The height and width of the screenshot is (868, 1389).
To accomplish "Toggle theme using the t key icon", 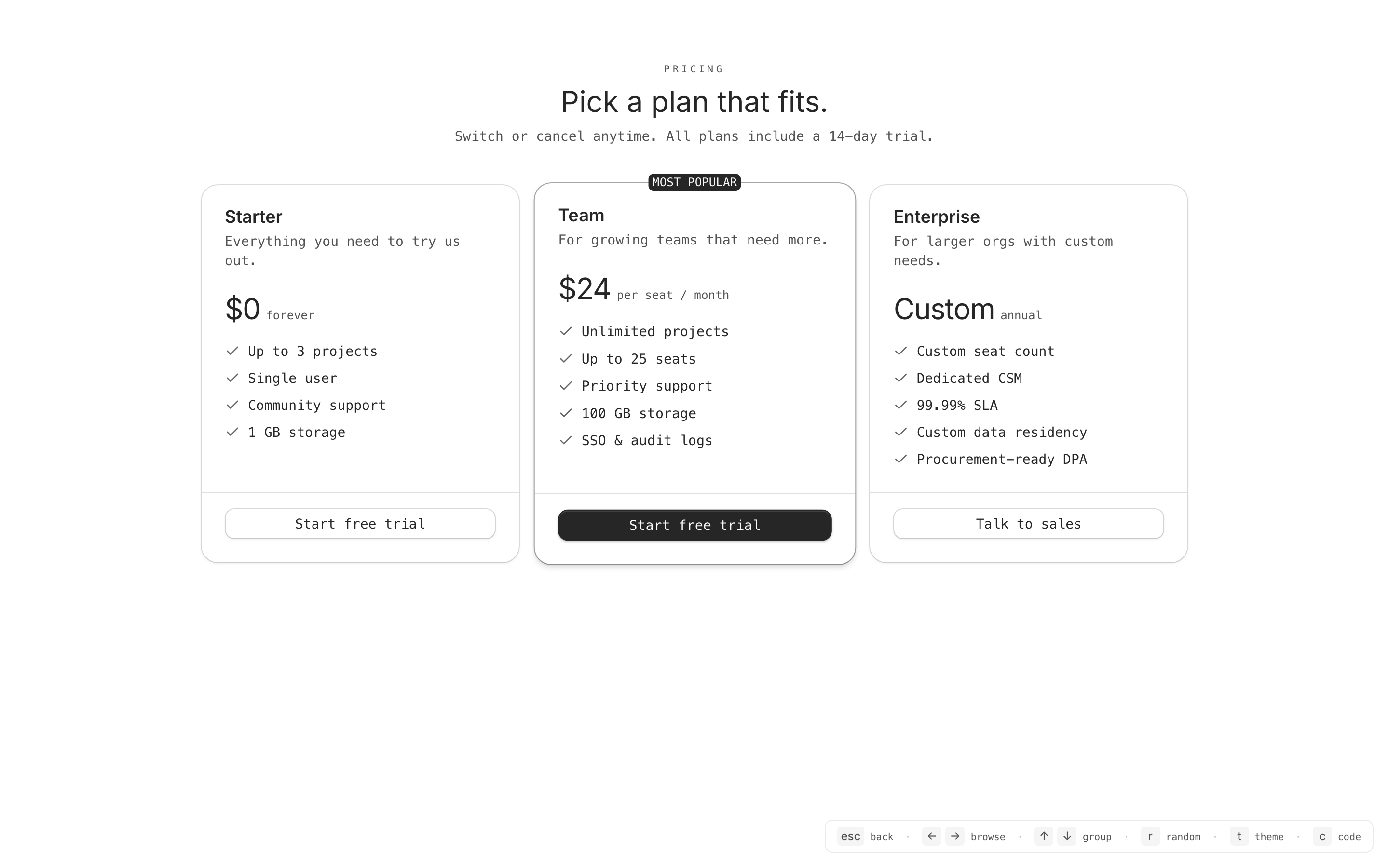I will (x=1239, y=837).
